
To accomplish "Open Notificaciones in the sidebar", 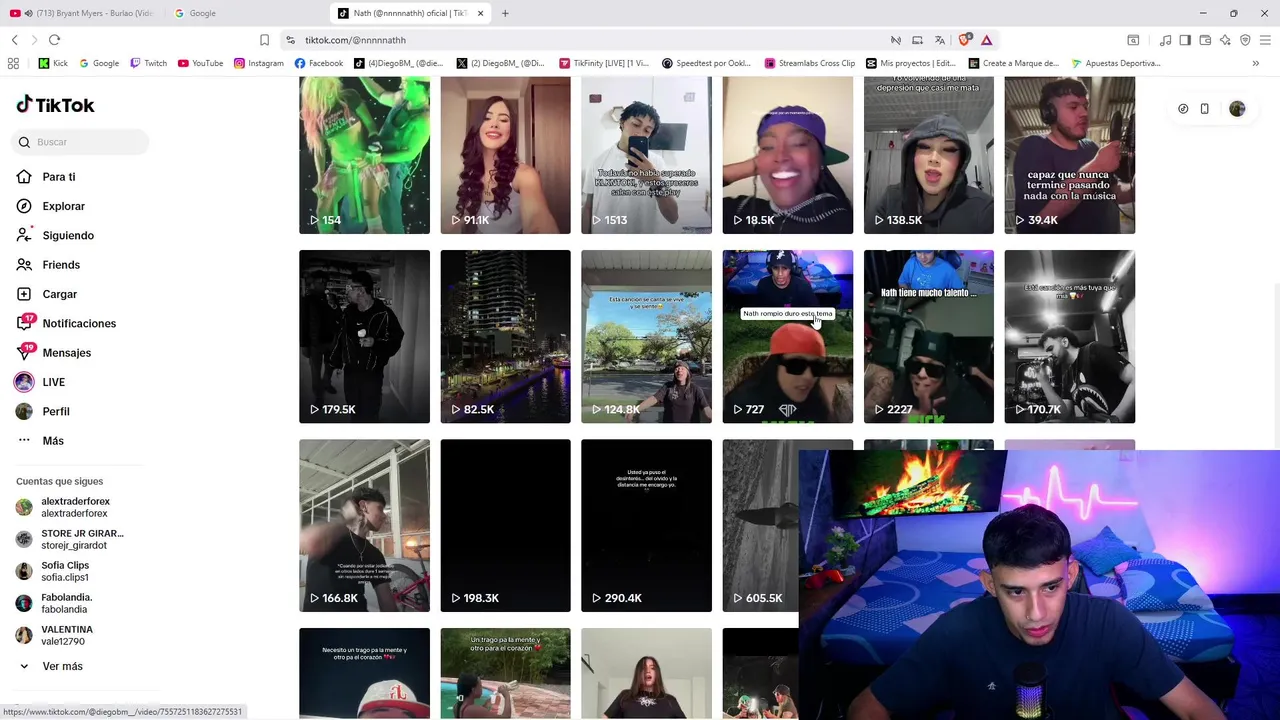I will pos(80,323).
